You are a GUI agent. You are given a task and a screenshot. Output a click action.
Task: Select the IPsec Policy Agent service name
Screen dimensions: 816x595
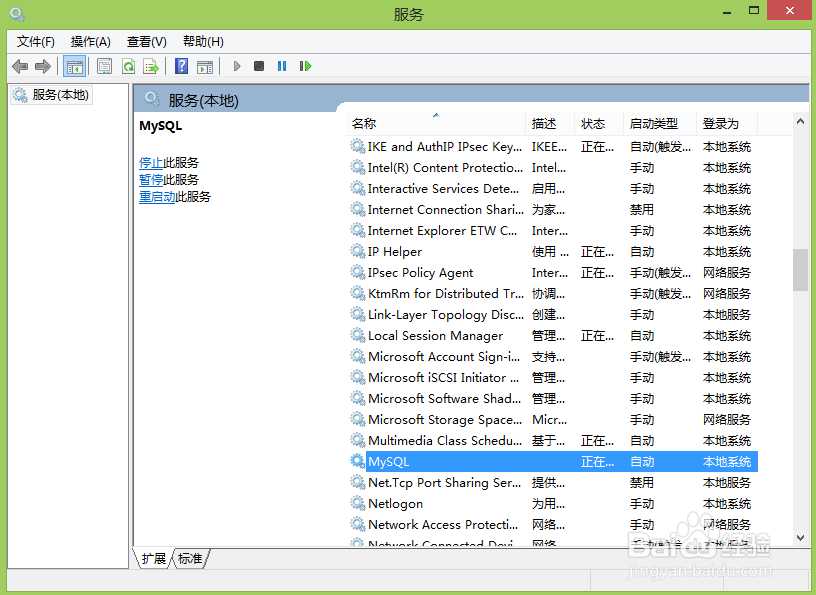(420, 272)
